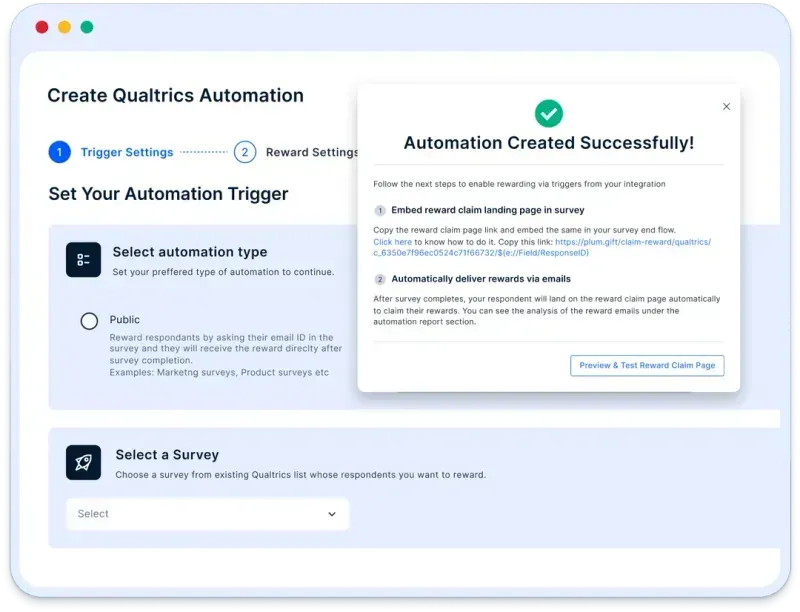Viewport: 800px width, 612px height.
Task: Click the Select a Survey title
Action: click(167, 454)
